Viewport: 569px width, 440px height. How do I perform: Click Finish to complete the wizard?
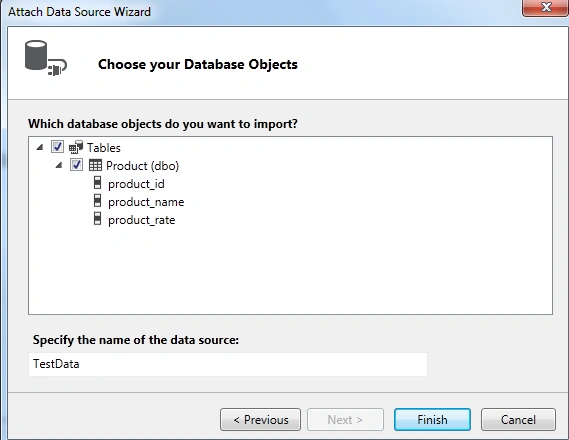click(432, 420)
